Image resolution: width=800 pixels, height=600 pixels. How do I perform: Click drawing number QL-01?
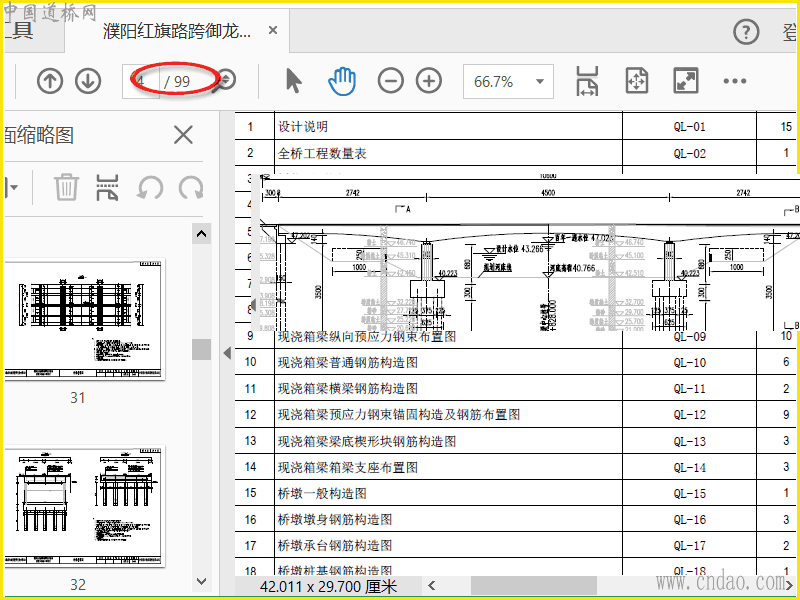coord(689,127)
